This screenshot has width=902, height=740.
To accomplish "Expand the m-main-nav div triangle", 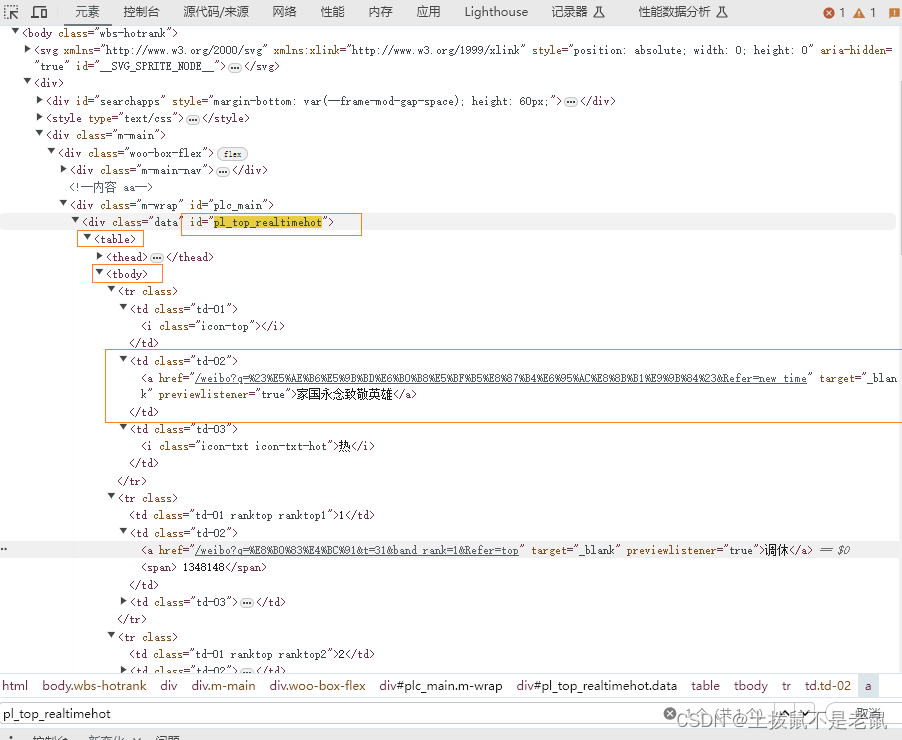I will [x=63, y=169].
